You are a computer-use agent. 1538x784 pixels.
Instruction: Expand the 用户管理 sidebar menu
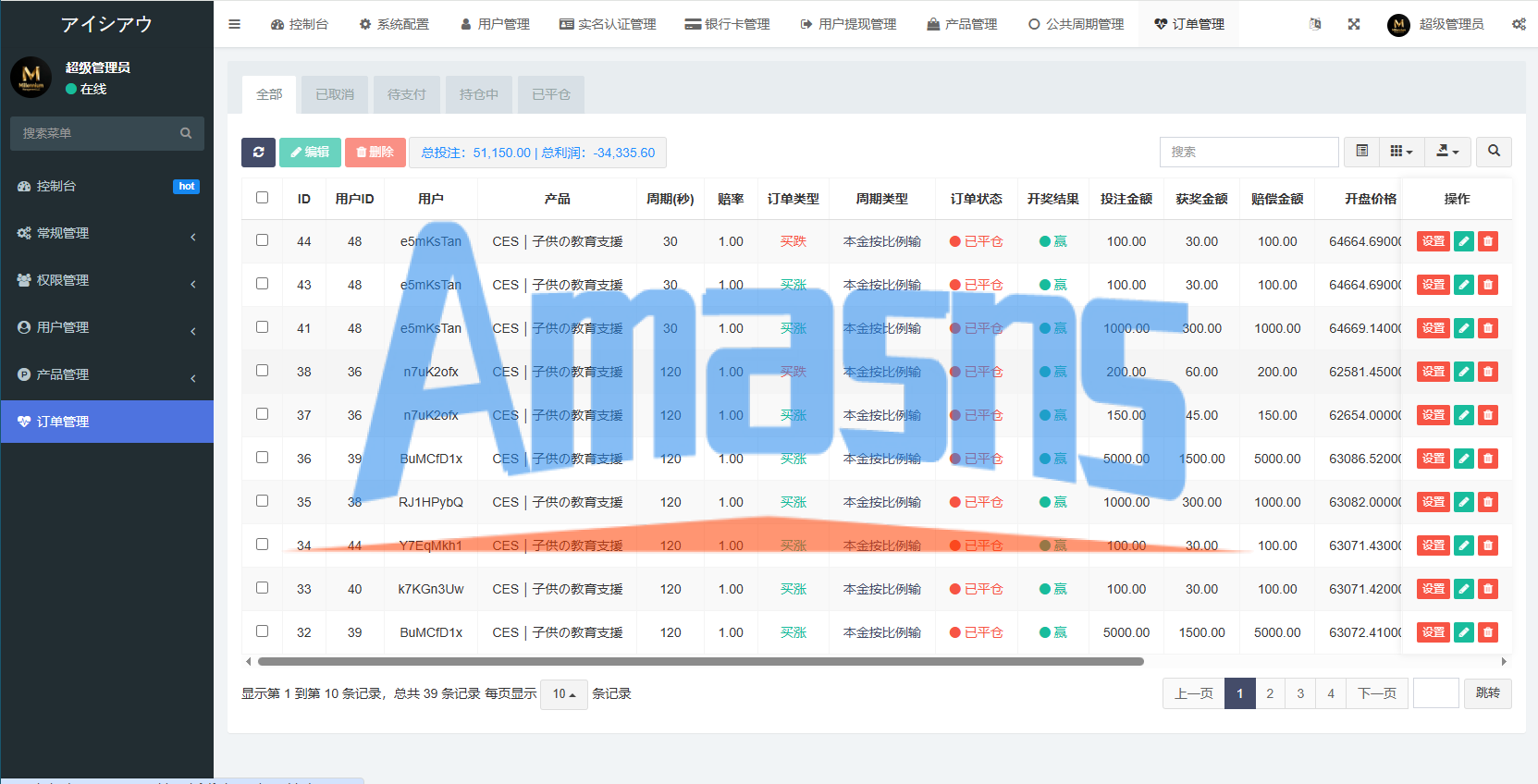point(107,328)
